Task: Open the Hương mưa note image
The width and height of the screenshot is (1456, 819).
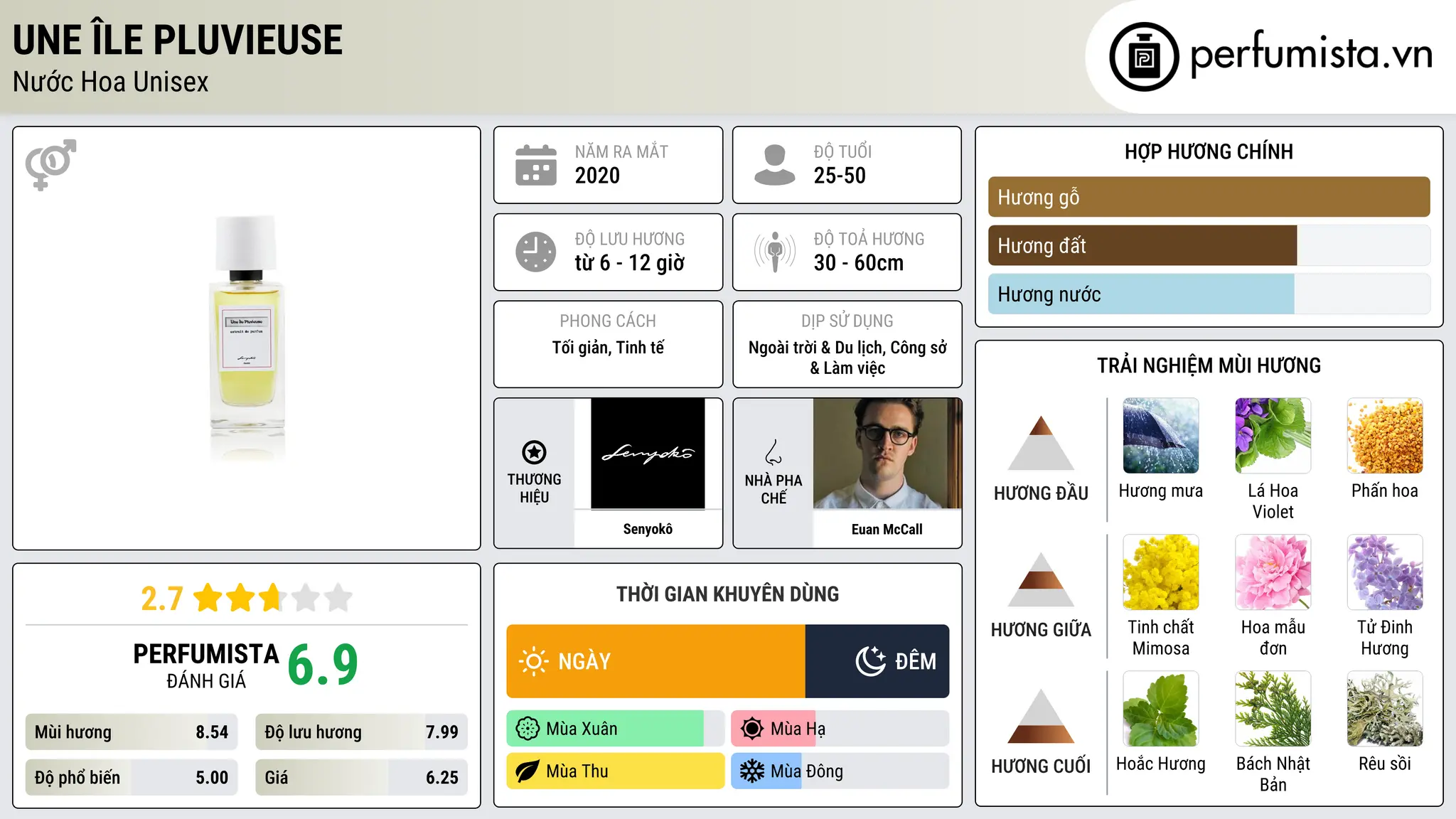Action: tap(1160, 436)
